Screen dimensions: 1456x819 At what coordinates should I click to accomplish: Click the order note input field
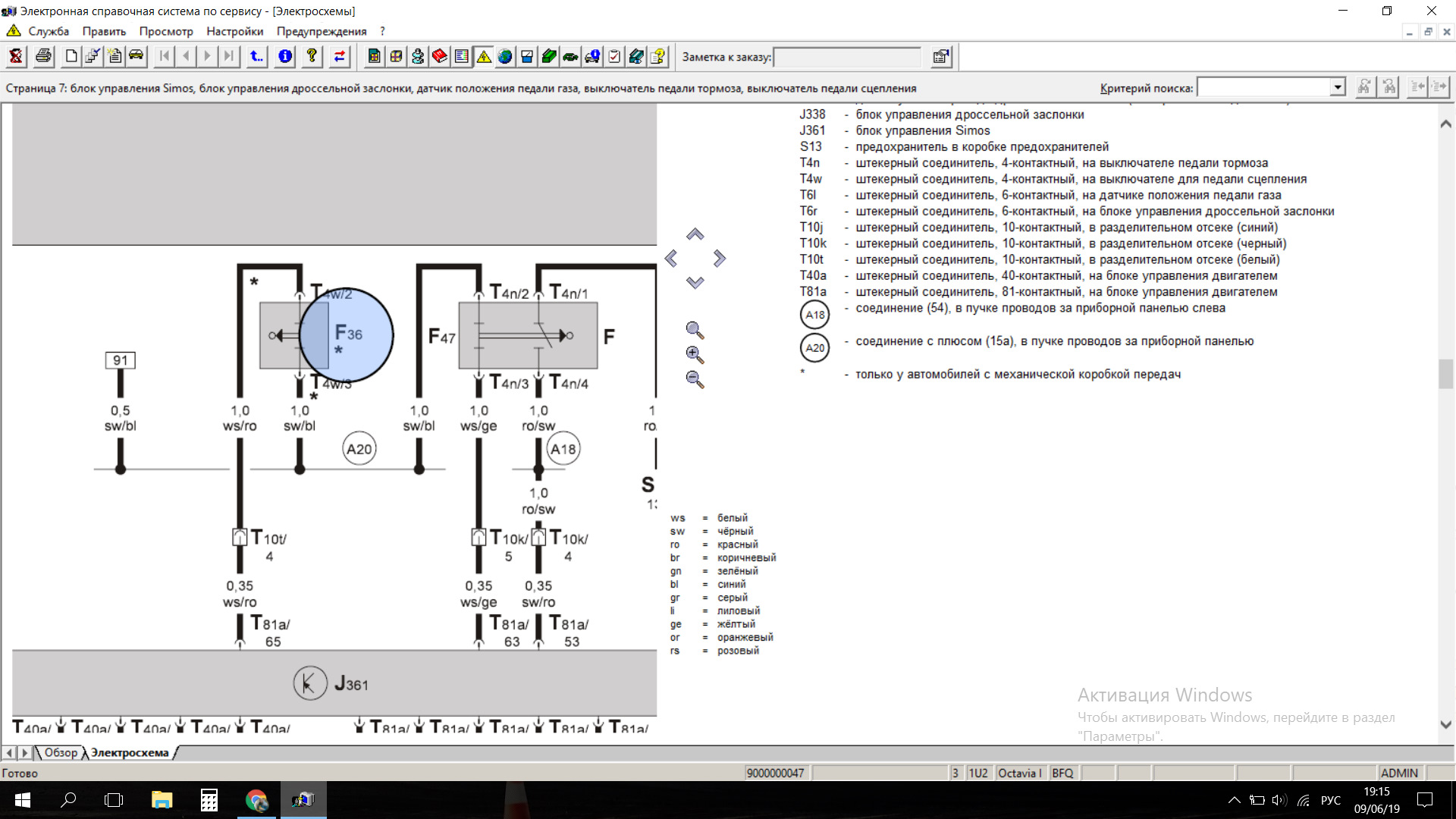[x=847, y=57]
